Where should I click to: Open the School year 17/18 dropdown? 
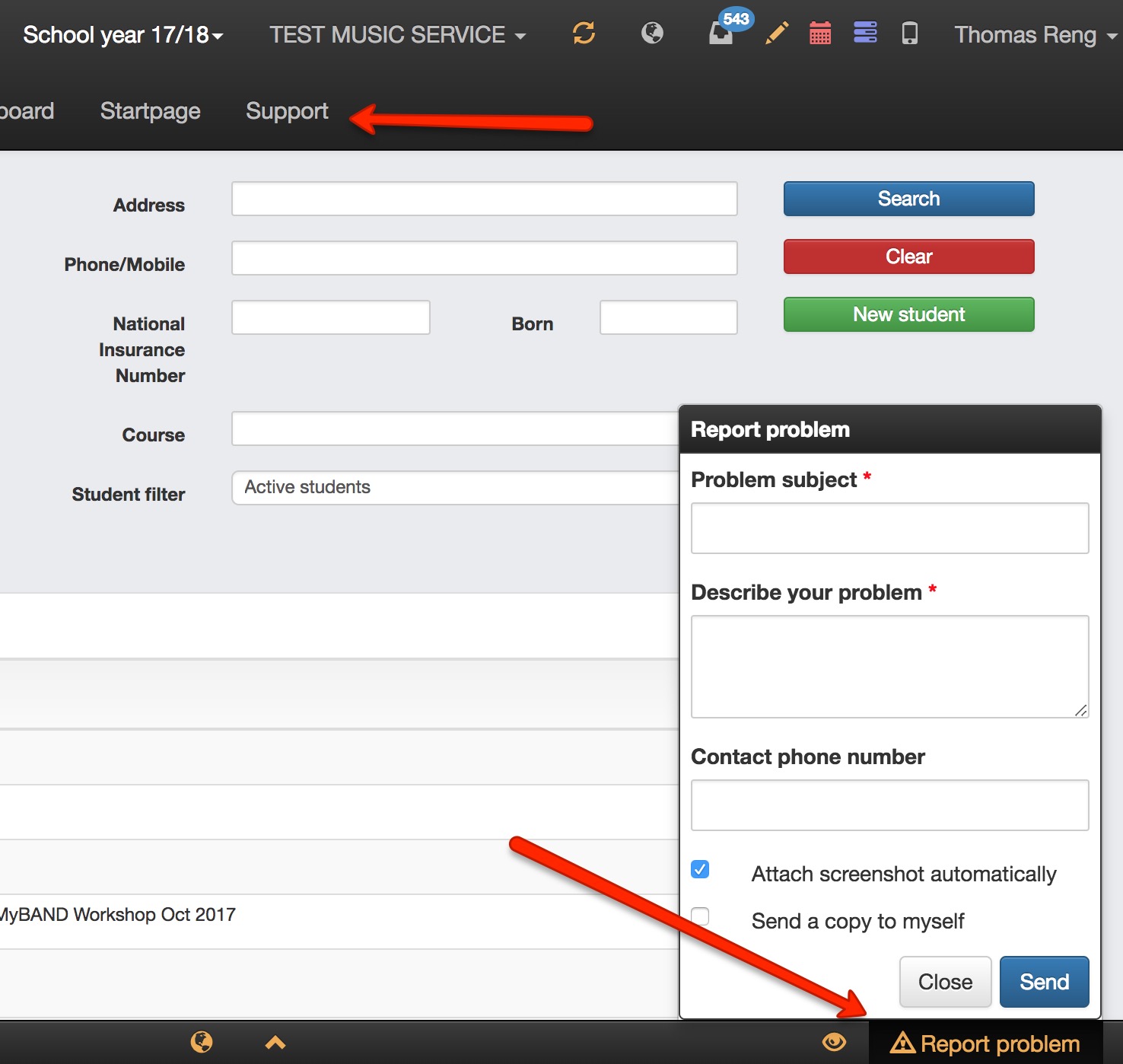[x=122, y=34]
